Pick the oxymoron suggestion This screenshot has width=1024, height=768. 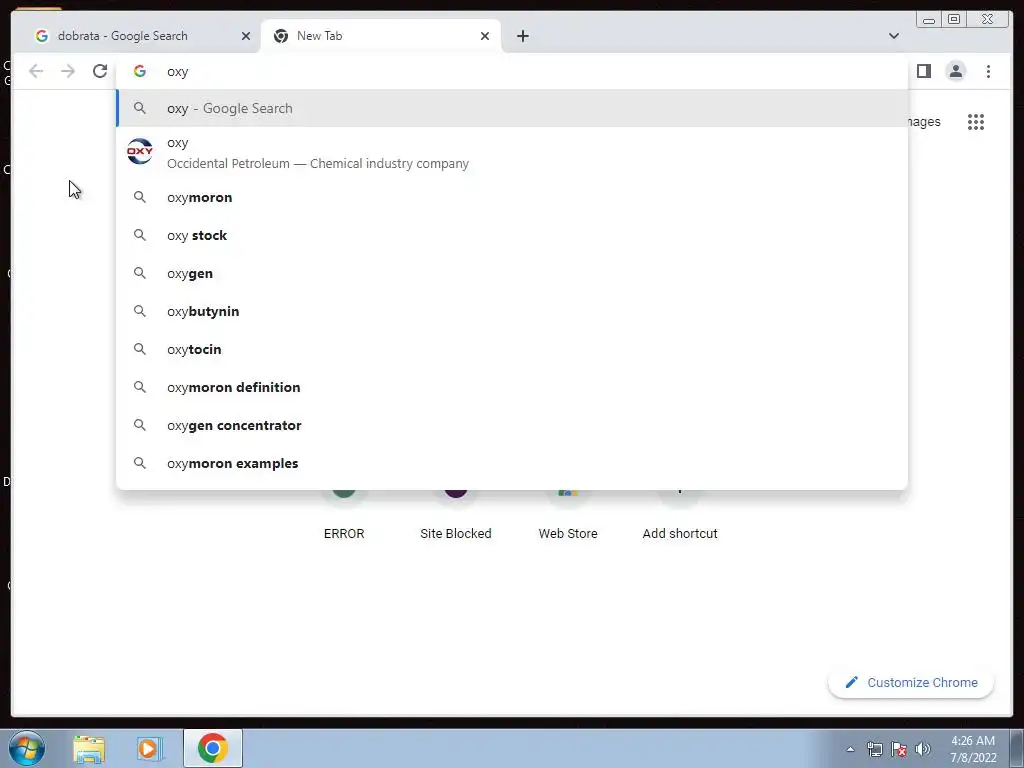click(512, 197)
